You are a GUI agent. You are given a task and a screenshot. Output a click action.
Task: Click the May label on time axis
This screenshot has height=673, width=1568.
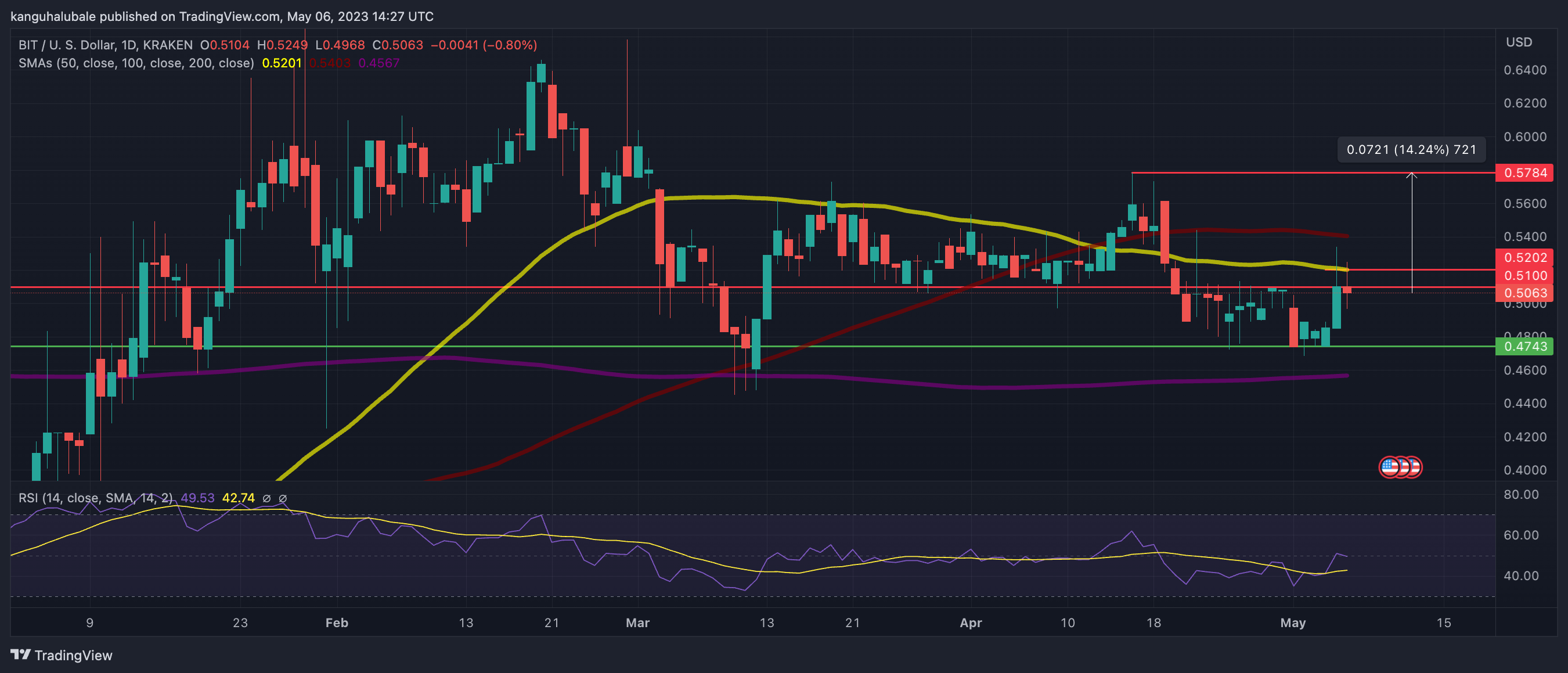[x=1293, y=622]
